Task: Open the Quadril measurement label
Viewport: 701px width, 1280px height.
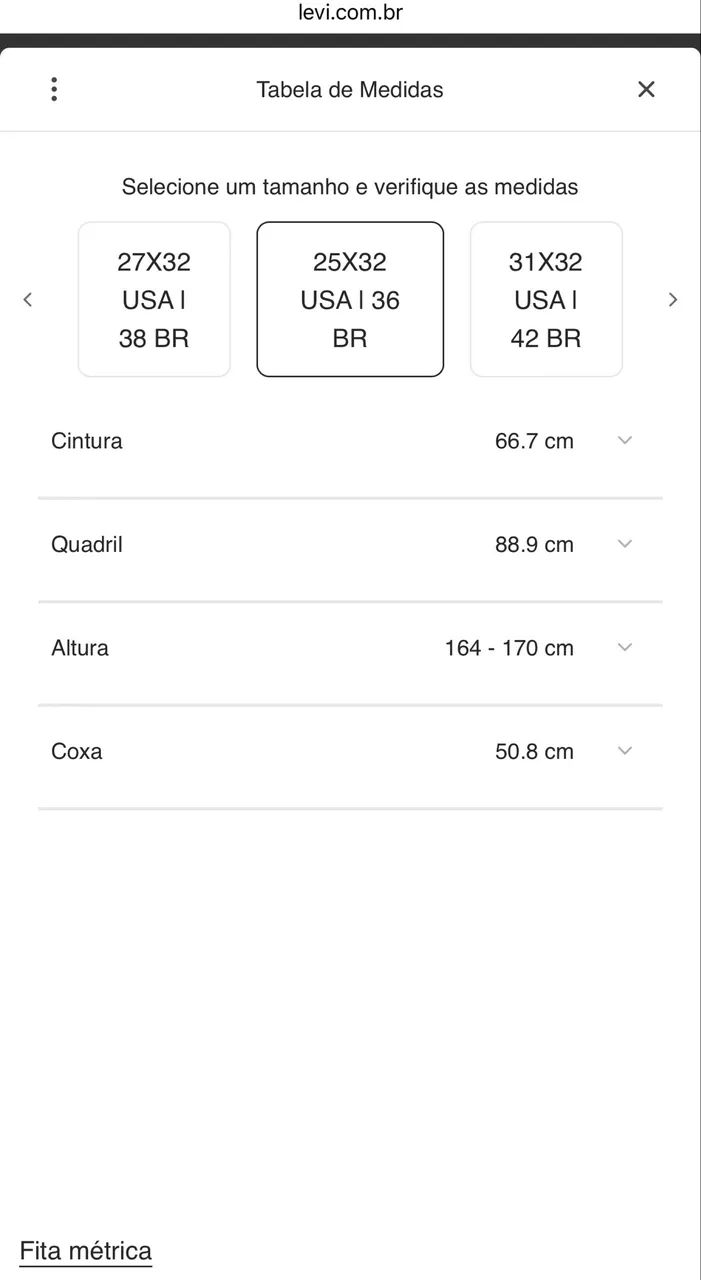Action: (x=87, y=545)
